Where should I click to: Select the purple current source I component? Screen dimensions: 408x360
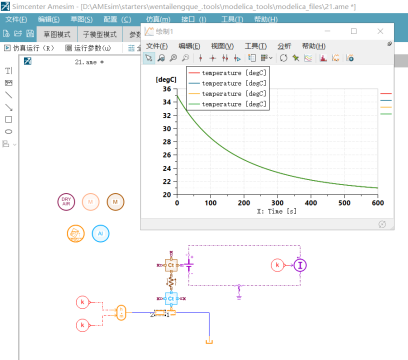(x=300, y=265)
